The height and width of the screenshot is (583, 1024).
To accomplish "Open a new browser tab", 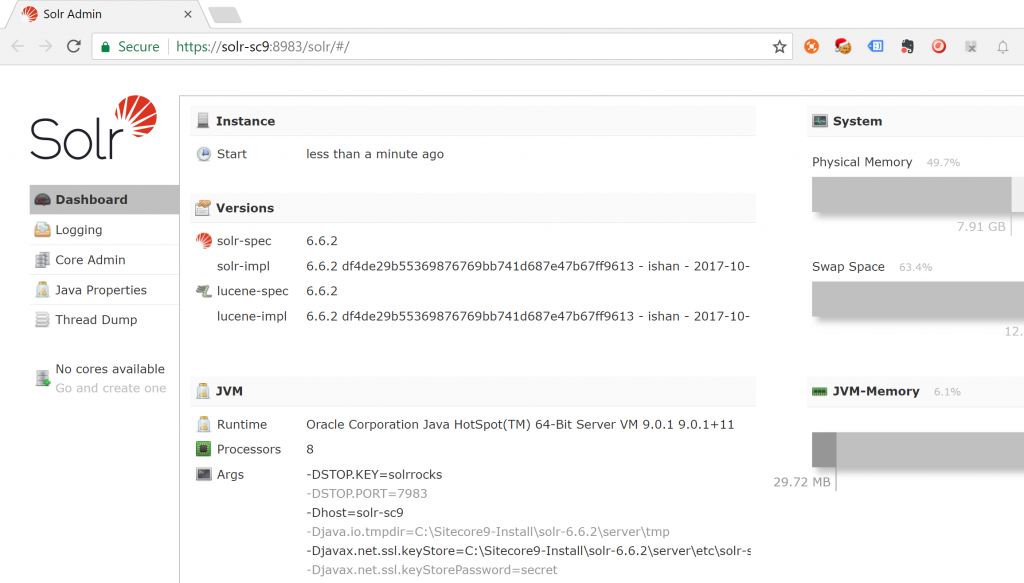I will coord(225,14).
